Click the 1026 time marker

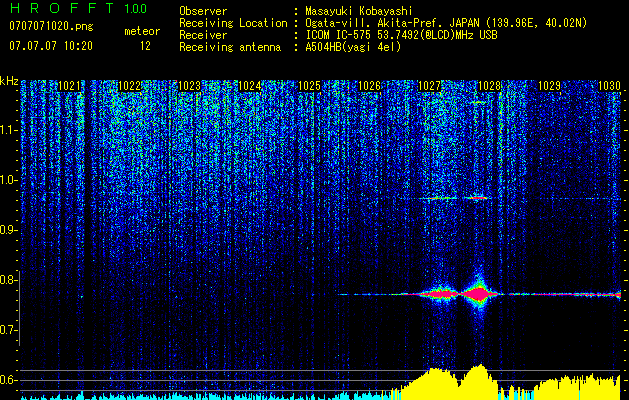click(x=369, y=86)
